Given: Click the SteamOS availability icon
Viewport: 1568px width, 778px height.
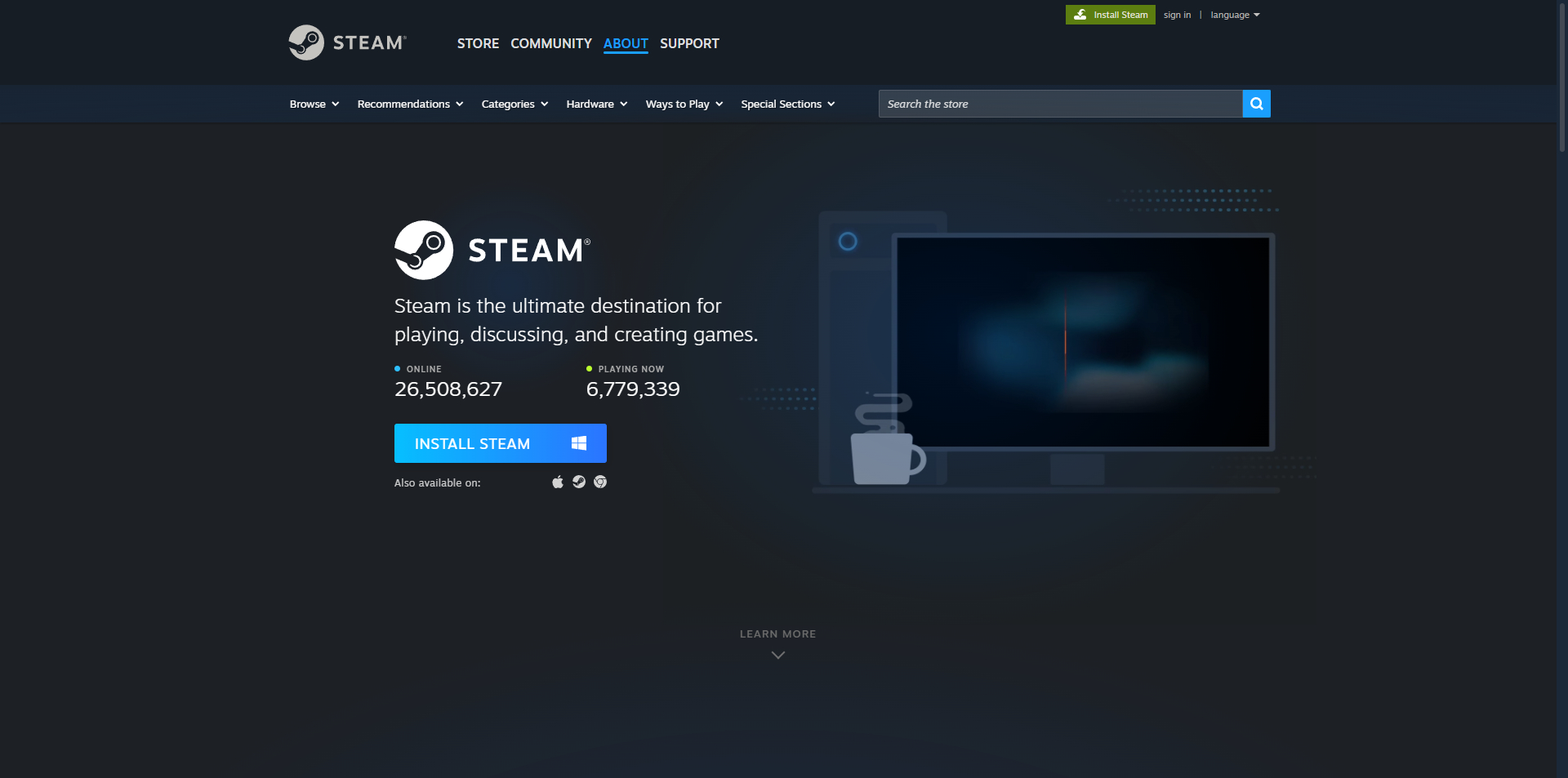Looking at the screenshot, I should 579,482.
